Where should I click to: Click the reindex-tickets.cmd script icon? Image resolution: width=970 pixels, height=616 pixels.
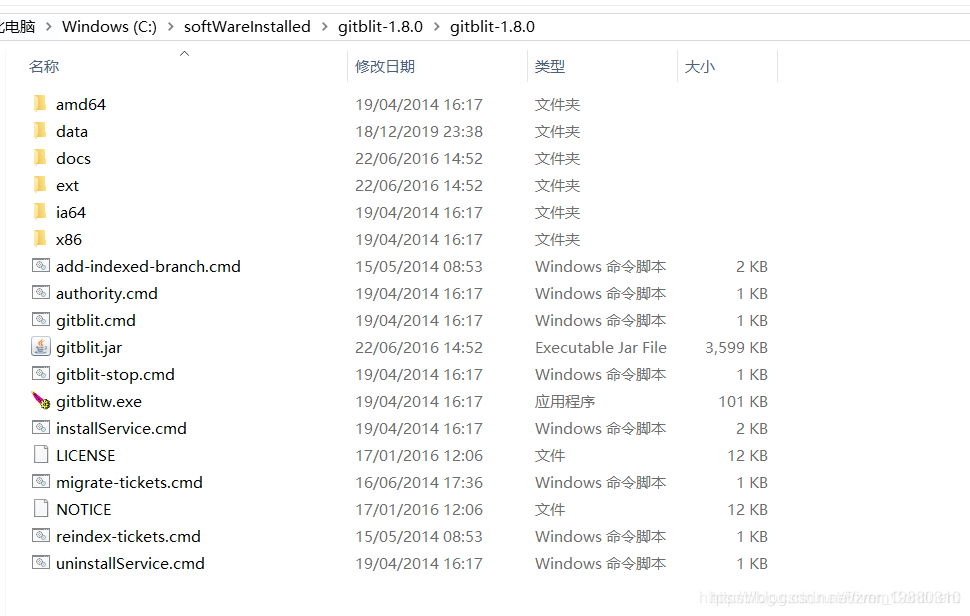click(41, 536)
